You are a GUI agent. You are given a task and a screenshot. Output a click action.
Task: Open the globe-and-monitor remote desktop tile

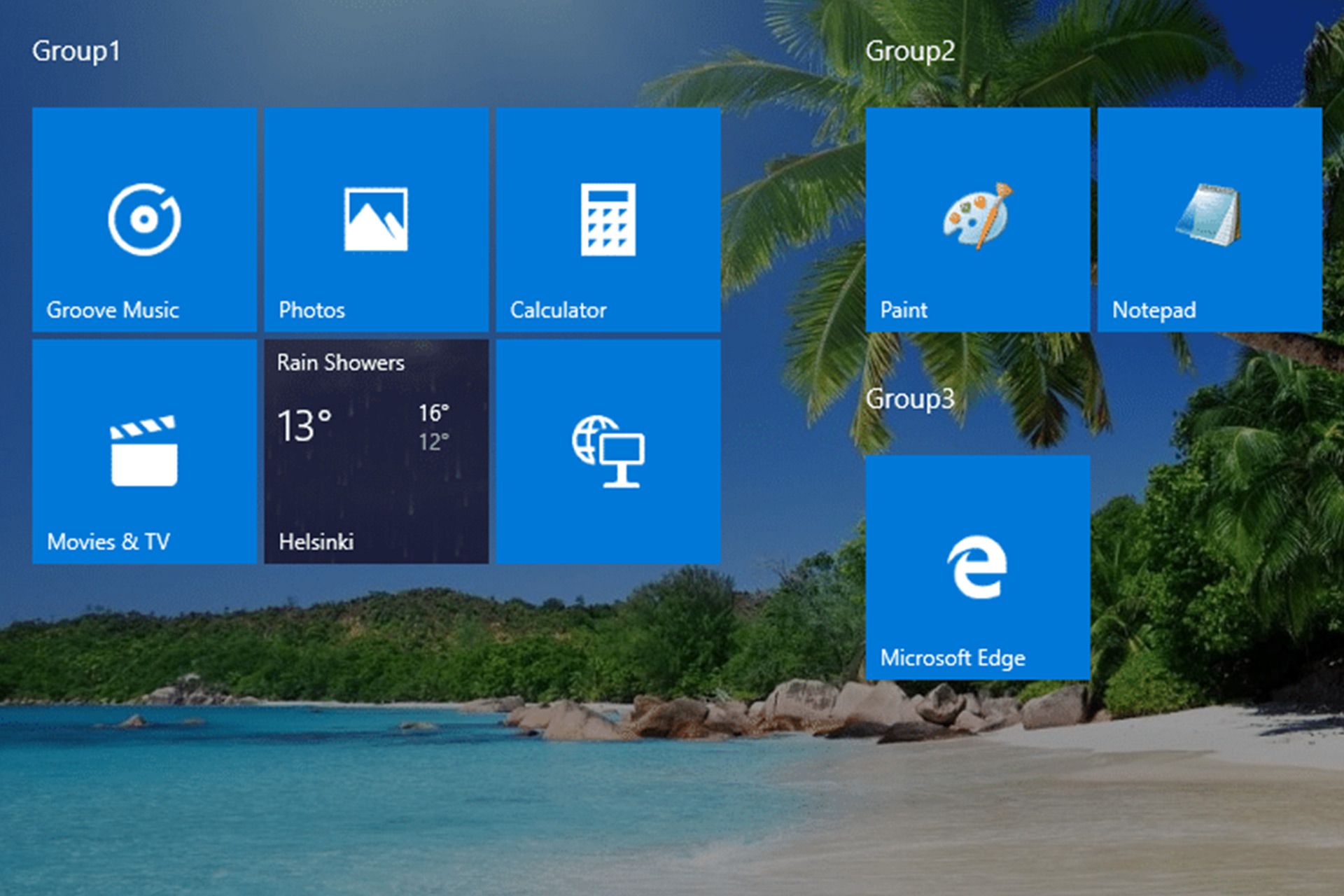[x=608, y=451]
